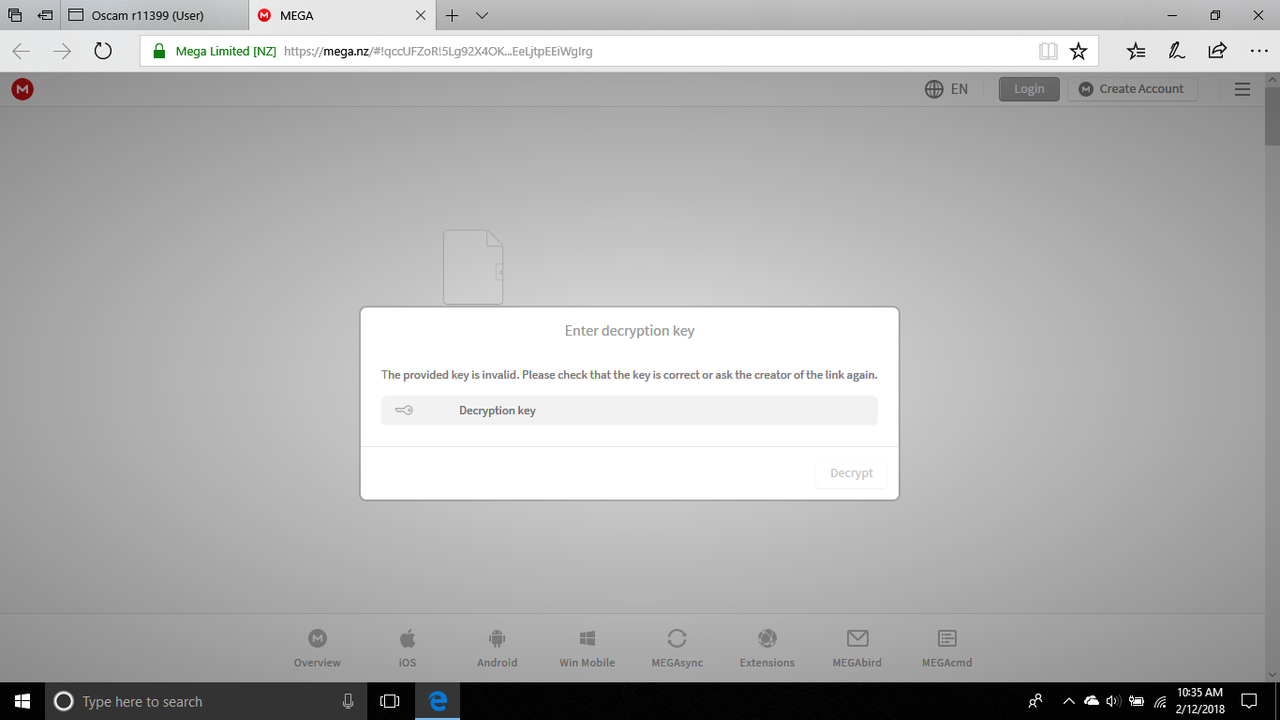Click the OneDrive cloud tray icon
The width and height of the screenshot is (1280, 720).
[1091, 701]
